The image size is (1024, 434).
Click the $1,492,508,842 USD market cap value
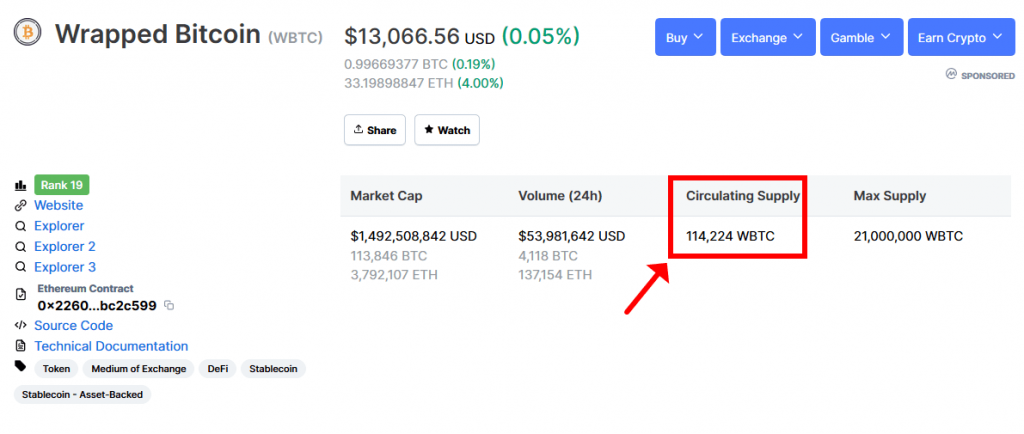pos(413,236)
